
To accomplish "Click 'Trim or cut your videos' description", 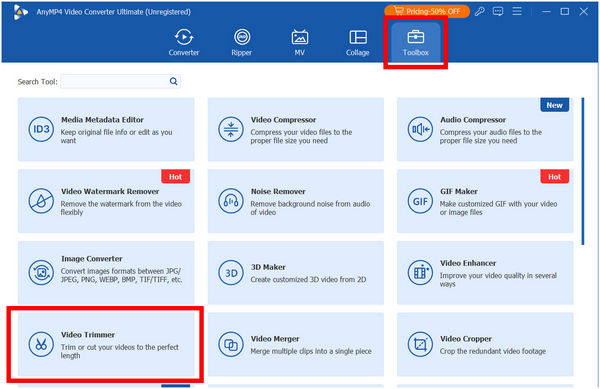I will click(x=119, y=351).
